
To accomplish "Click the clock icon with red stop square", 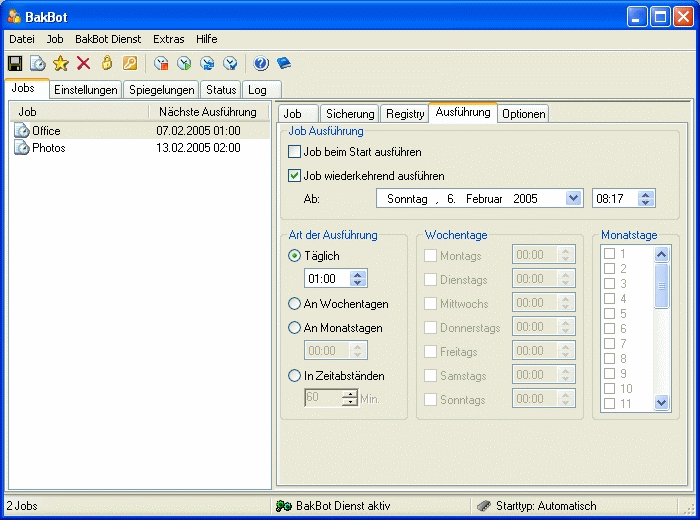I will tap(161, 63).
